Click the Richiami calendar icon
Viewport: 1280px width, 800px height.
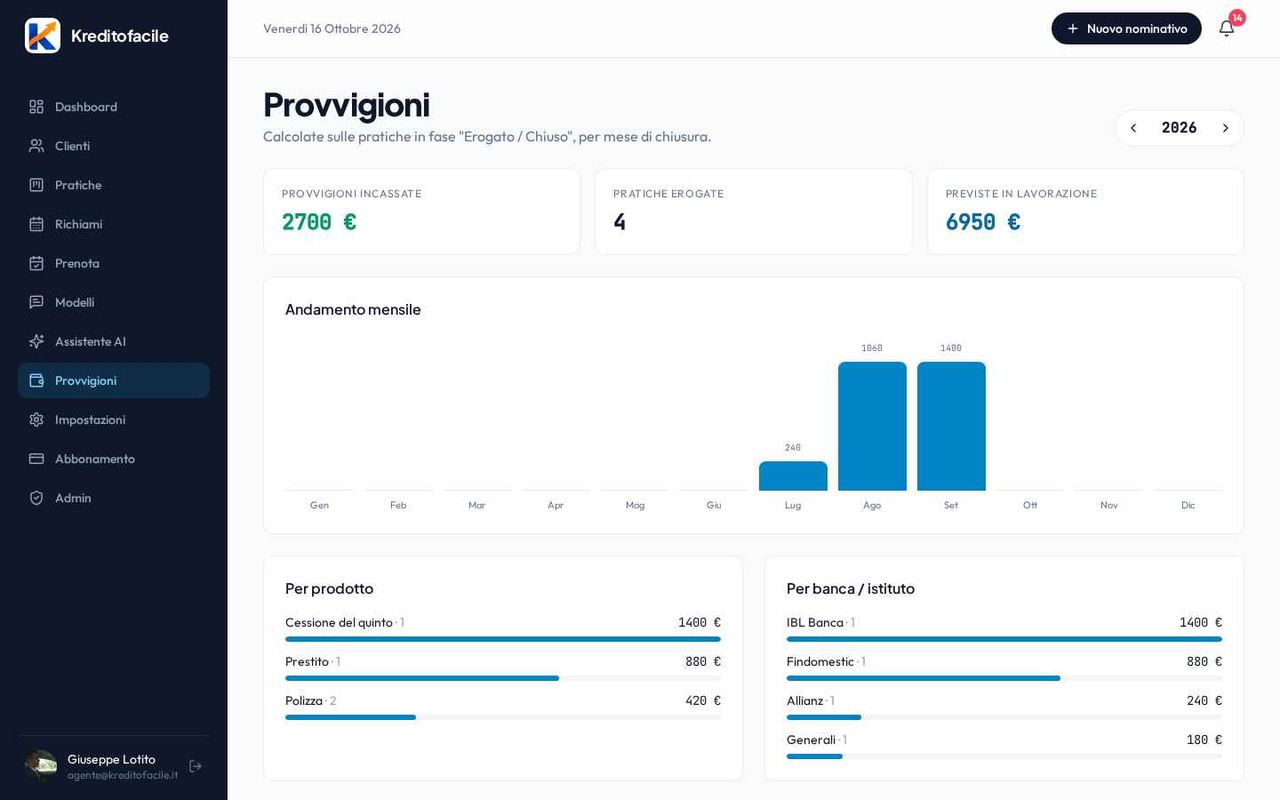click(36, 224)
